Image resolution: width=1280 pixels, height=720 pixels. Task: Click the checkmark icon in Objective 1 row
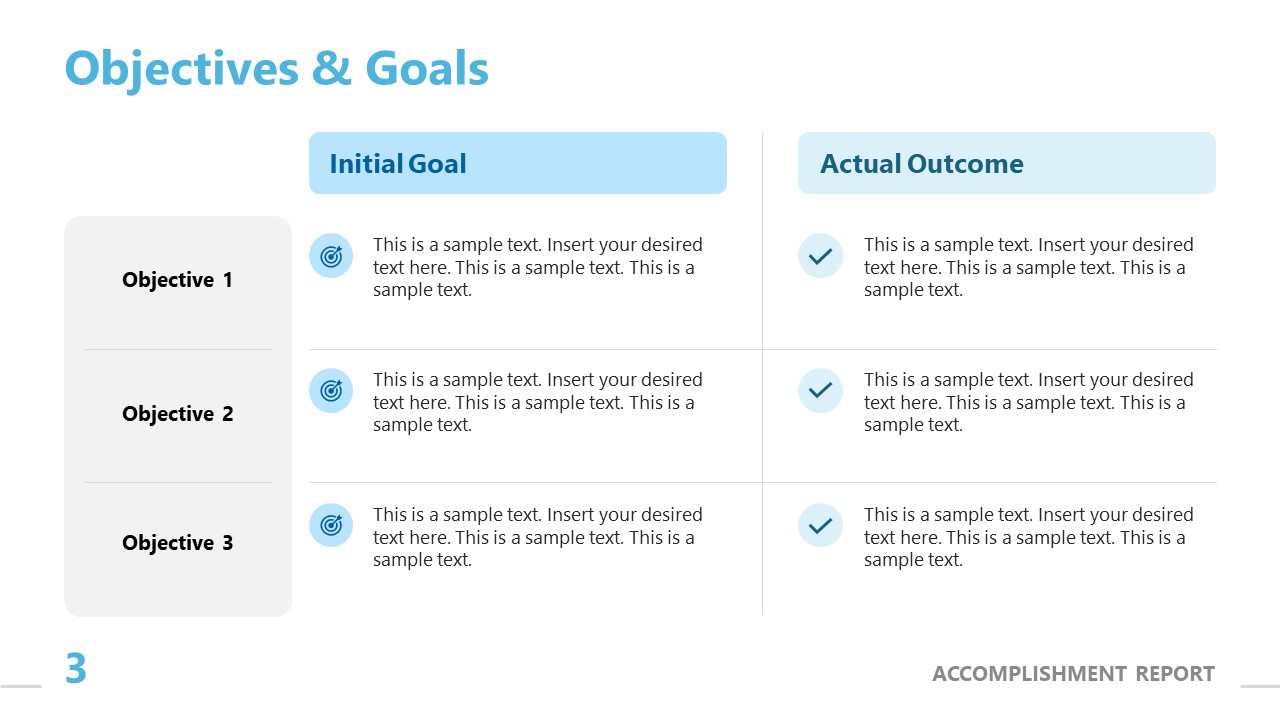coord(820,256)
